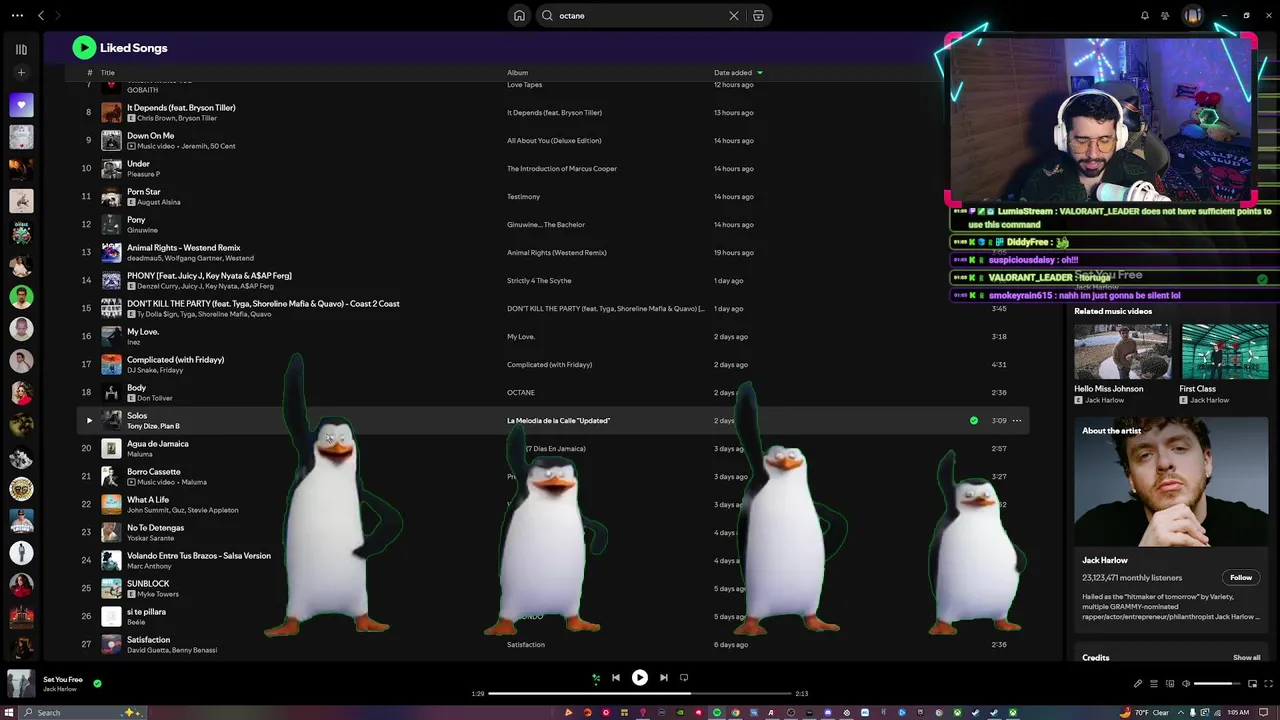The height and width of the screenshot is (720, 1280).
Task: Create a playlist with plus icon
Action: (21, 73)
